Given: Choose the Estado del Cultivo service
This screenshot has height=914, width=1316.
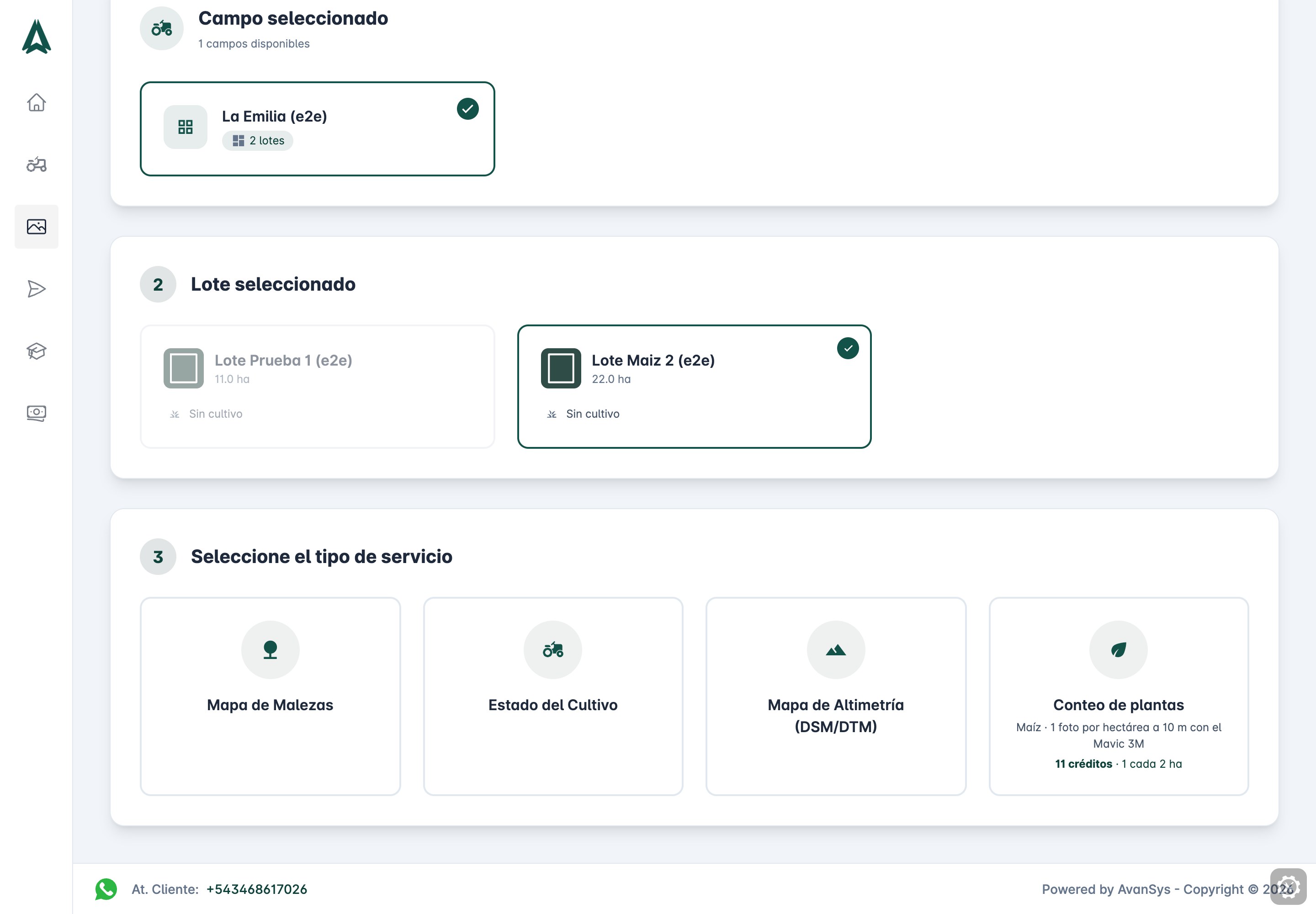Looking at the screenshot, I should (553, 696).
